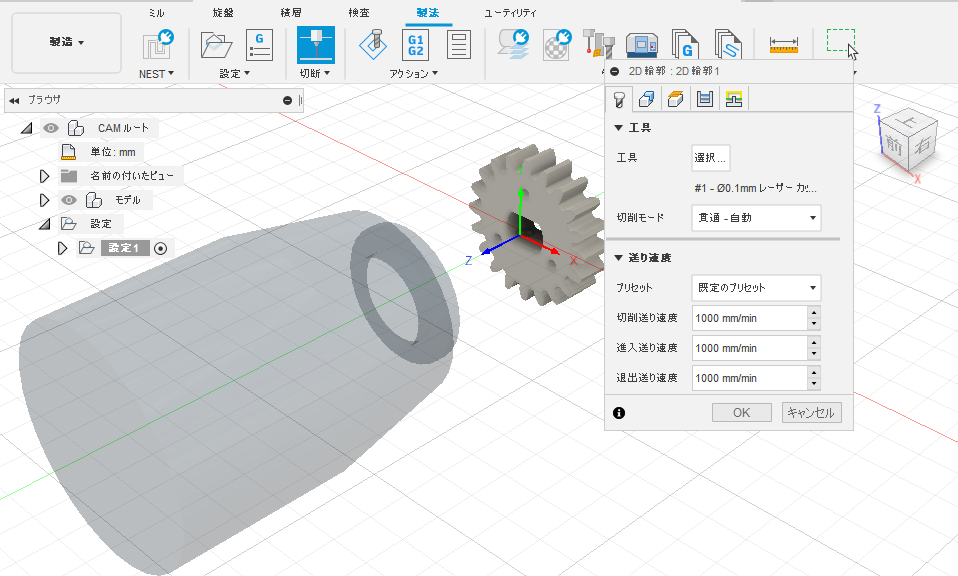Click the 進入送り速度 input field

[x=750, y=348]
